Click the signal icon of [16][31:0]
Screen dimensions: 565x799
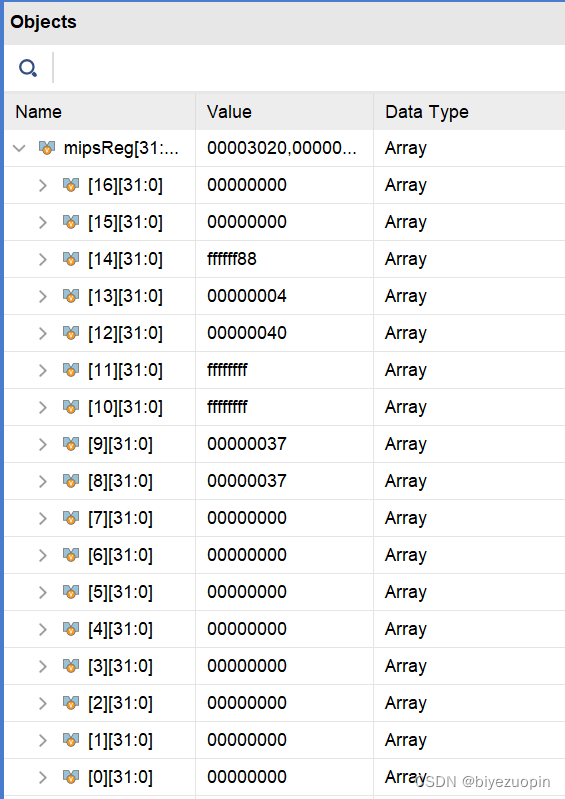(x=71, y=185)
